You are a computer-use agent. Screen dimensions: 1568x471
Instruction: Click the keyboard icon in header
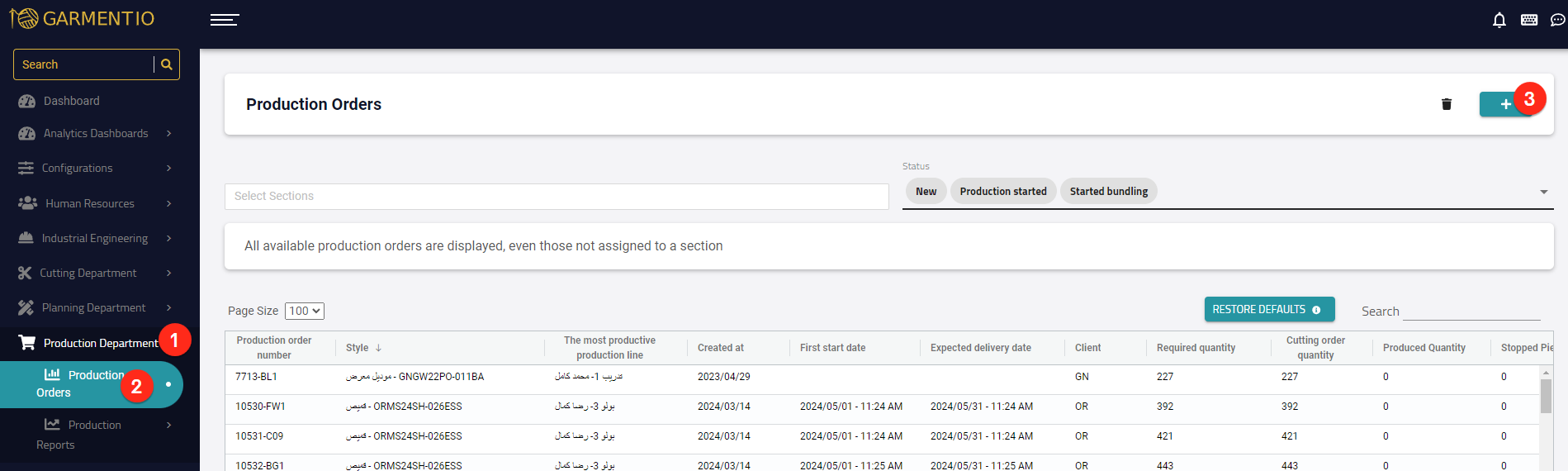tap(1529, 20)
